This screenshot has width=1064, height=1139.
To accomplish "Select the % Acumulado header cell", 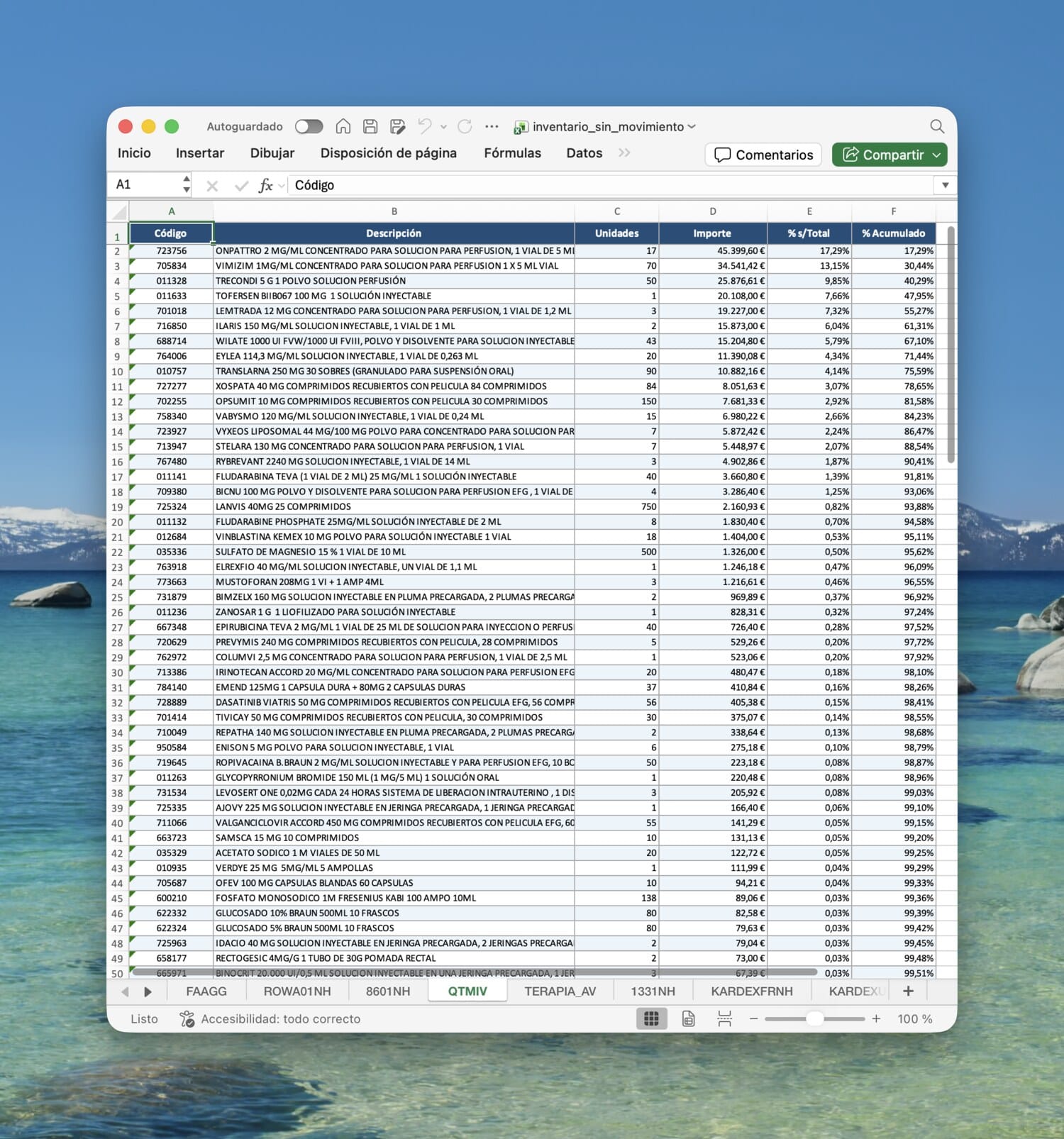I will tap(894, 233).
